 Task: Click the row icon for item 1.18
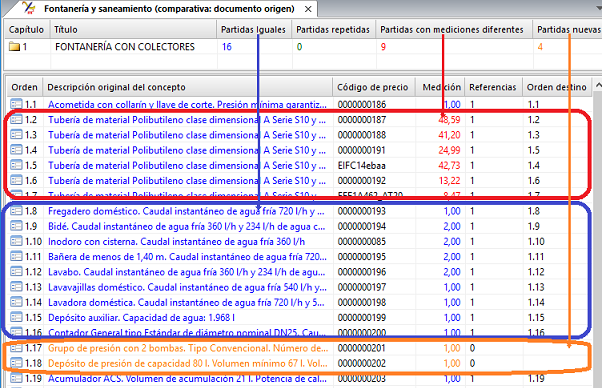[x=16, y=363]
